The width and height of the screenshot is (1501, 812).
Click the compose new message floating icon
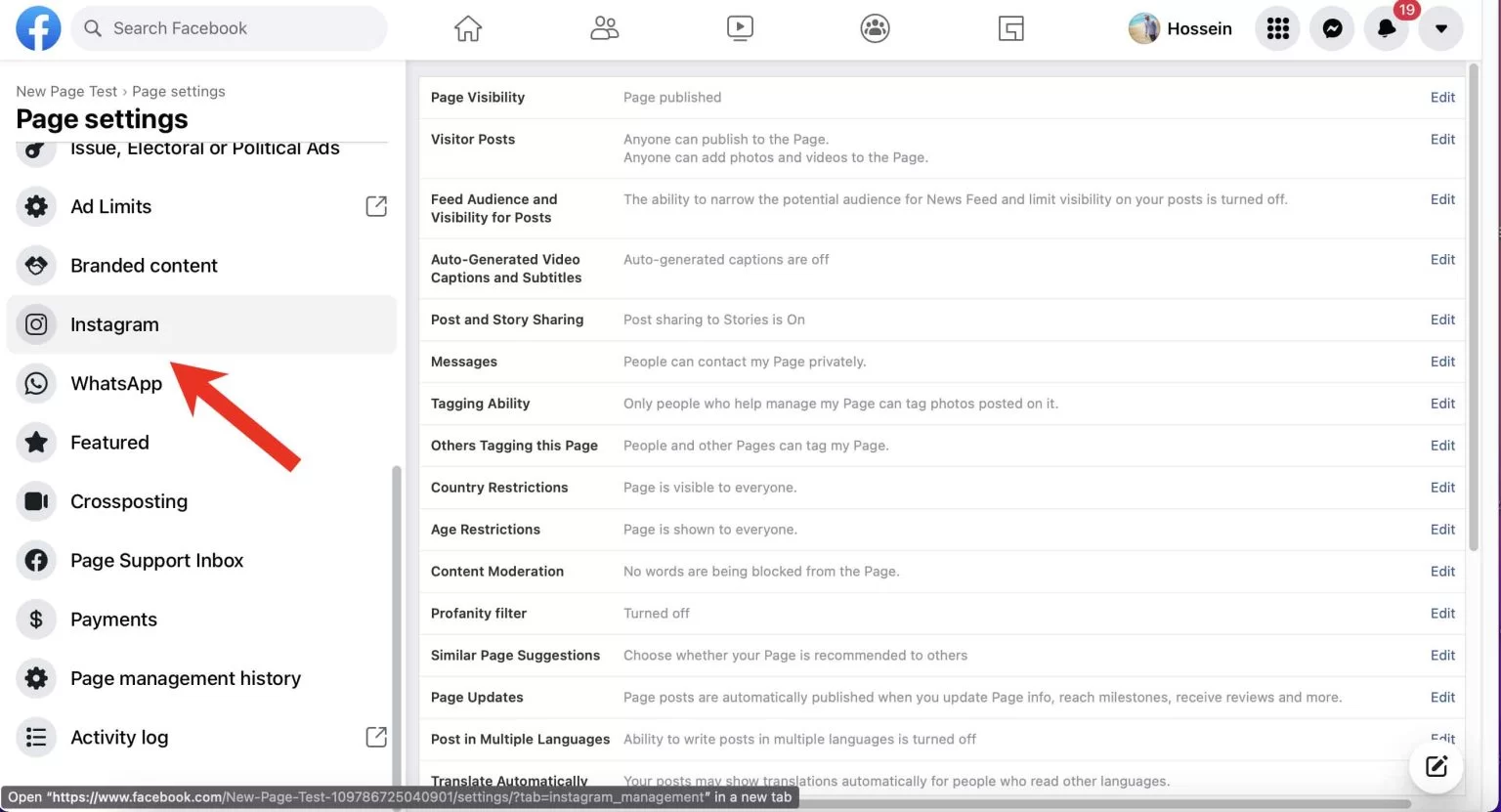[1436, 766]
